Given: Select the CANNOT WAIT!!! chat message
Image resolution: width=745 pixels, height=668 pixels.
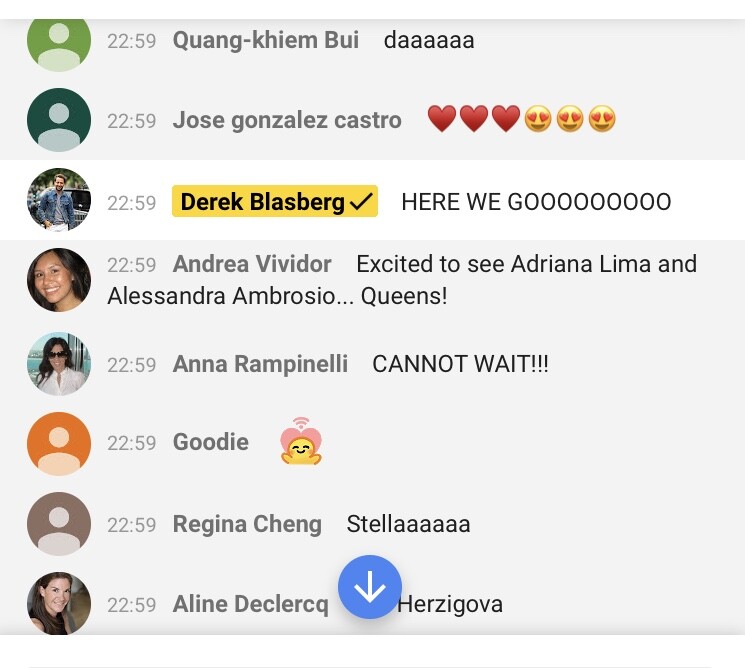Looking at the screenshot, I should pos(460,364).
